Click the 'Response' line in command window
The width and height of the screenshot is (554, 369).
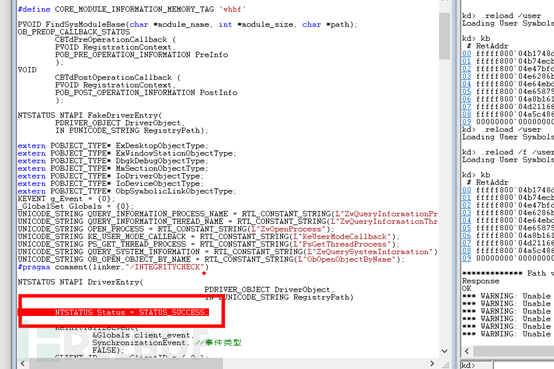pos(481,281)
